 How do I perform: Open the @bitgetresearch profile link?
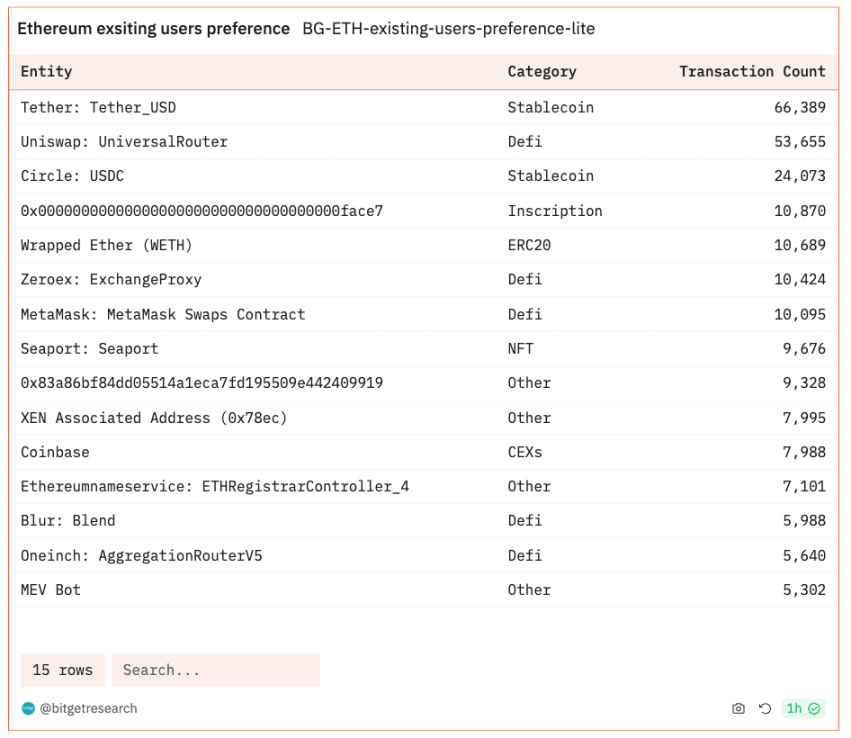pyautogui.click(x=88, y=708)
